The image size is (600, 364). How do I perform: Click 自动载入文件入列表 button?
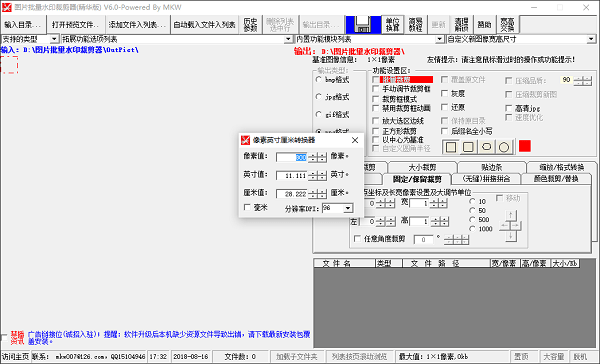click(x=204, y=25)
